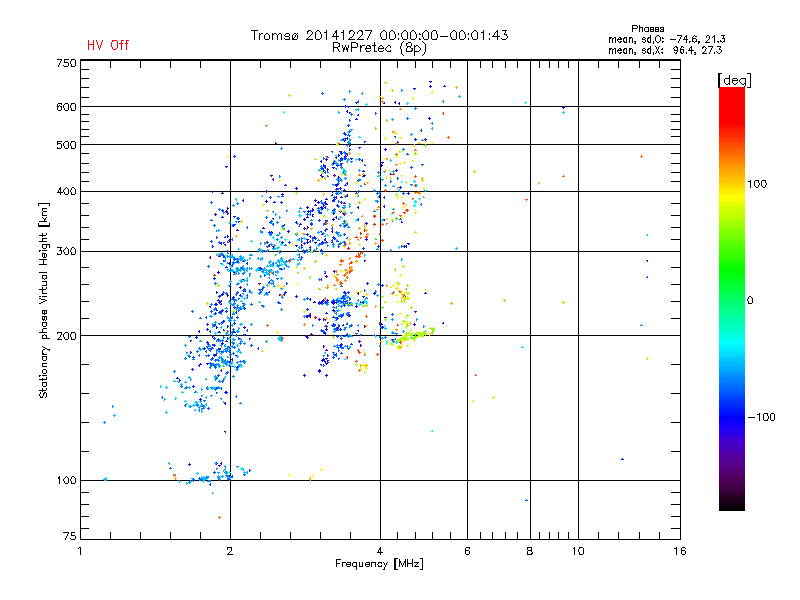The height and width of the screenshot is (600, 800).
Task: Click the x-axis tick label '8'
Action: 530,551
